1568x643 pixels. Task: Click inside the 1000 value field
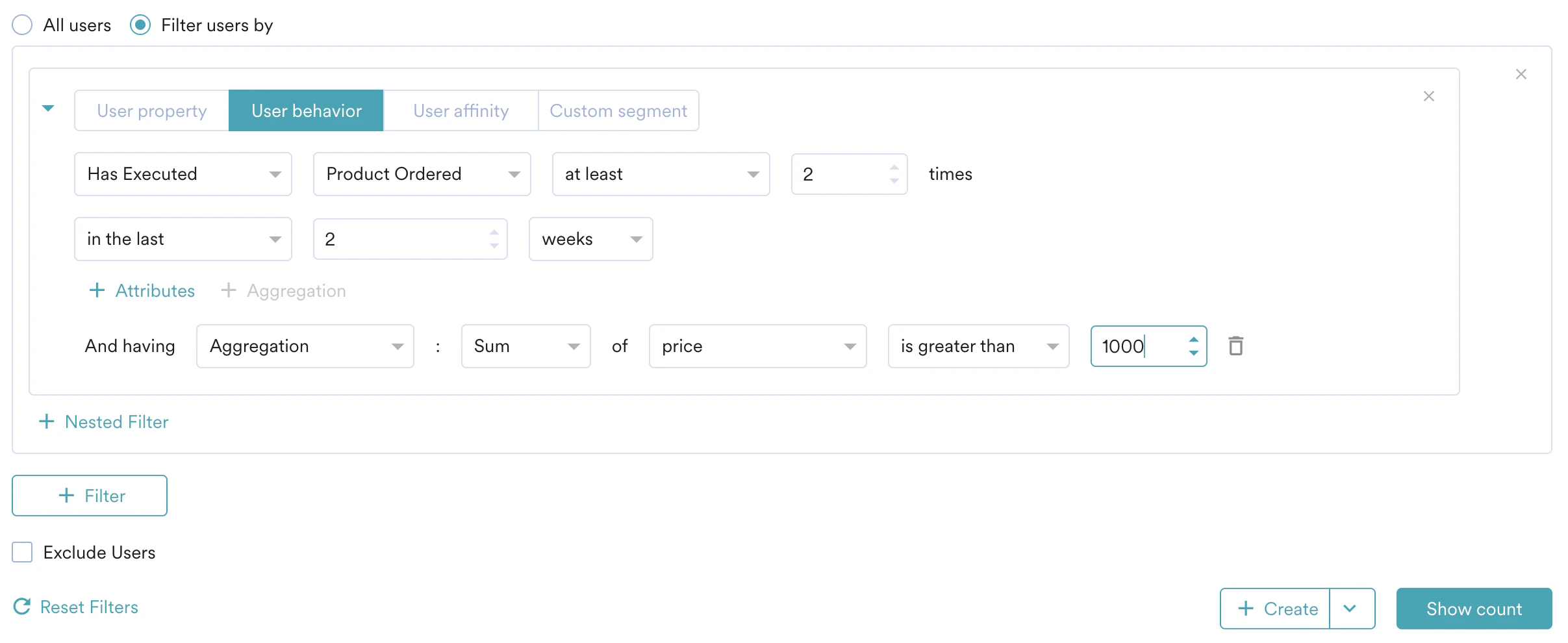coord(1130,346)
